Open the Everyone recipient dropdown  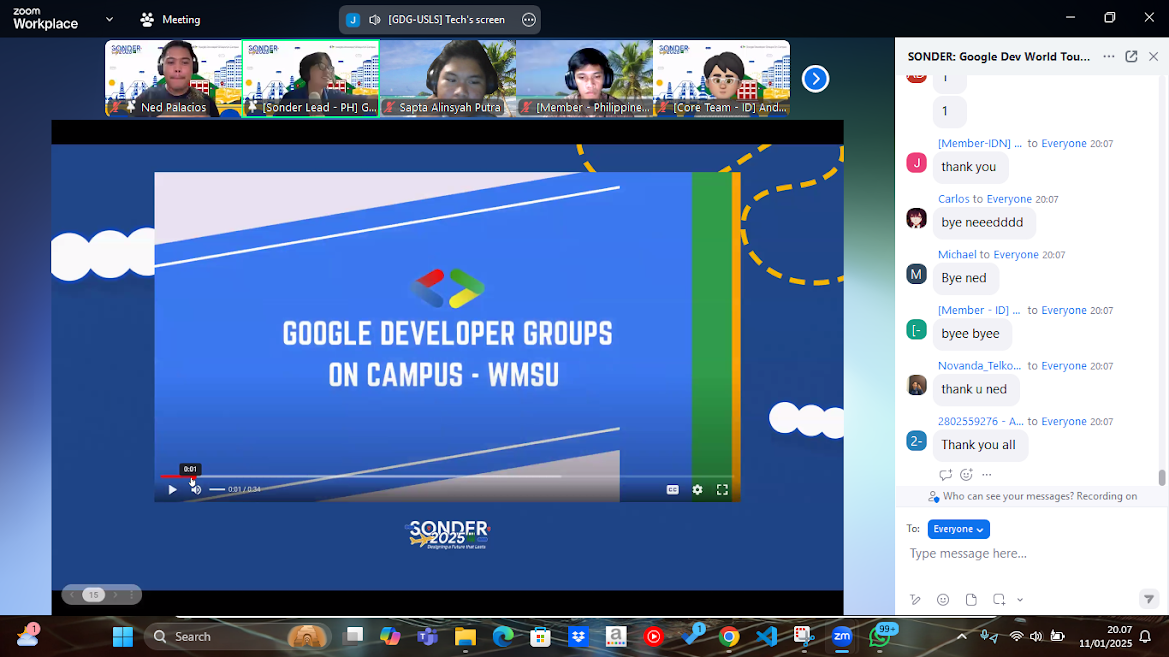click(x=958, y=529)
